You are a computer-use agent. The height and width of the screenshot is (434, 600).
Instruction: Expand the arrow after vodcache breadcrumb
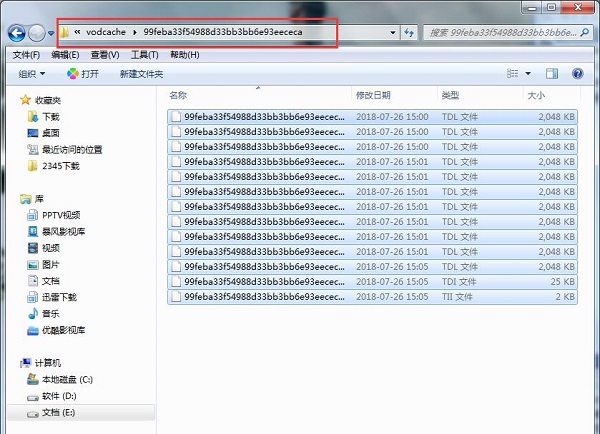click(135, 33)
